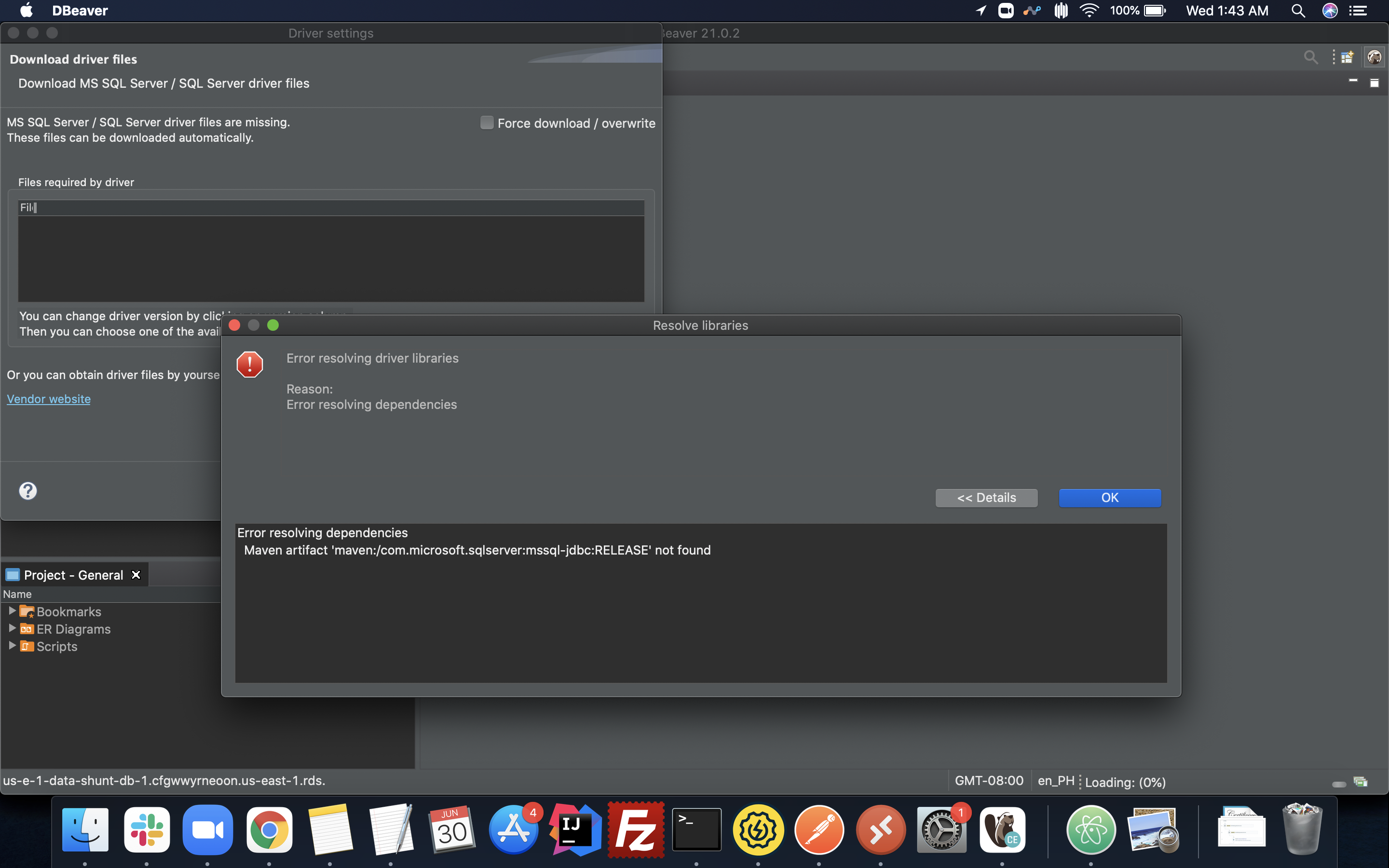Click the status bar progress bar icon

(x=1338, y=784)
